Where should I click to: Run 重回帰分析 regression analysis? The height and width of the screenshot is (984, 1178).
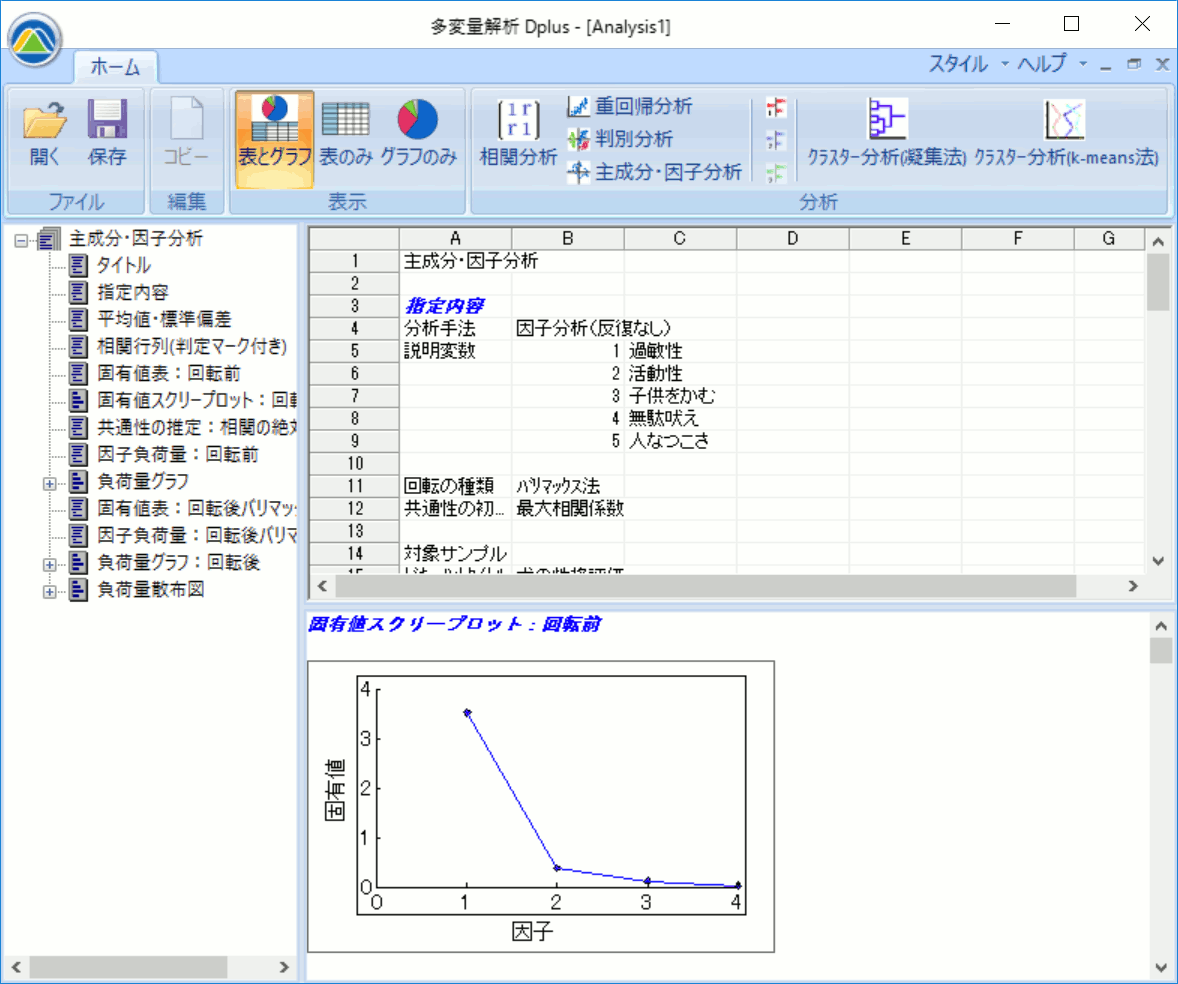[x=630, y=106]
